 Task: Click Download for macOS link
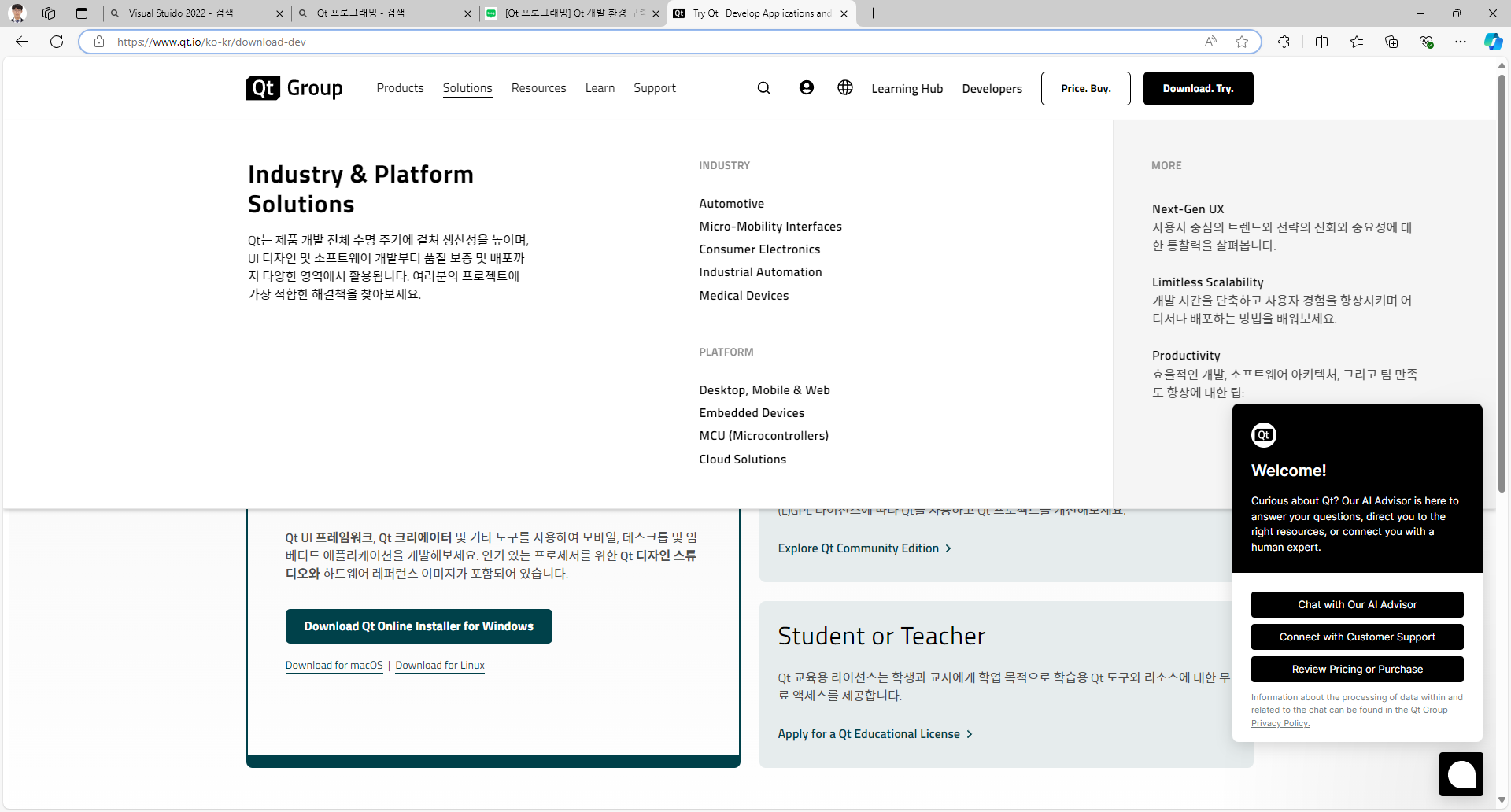334,666
